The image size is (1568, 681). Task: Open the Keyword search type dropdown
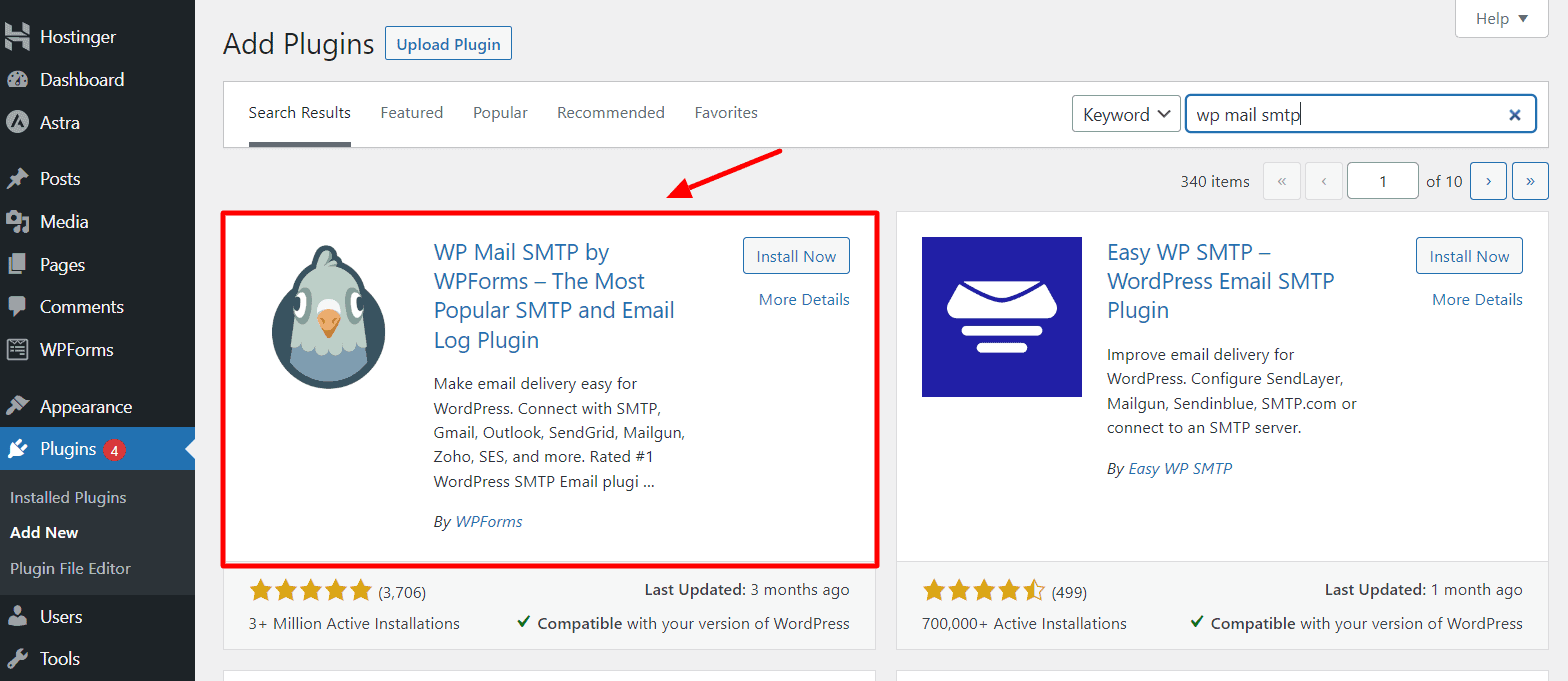1125,115
